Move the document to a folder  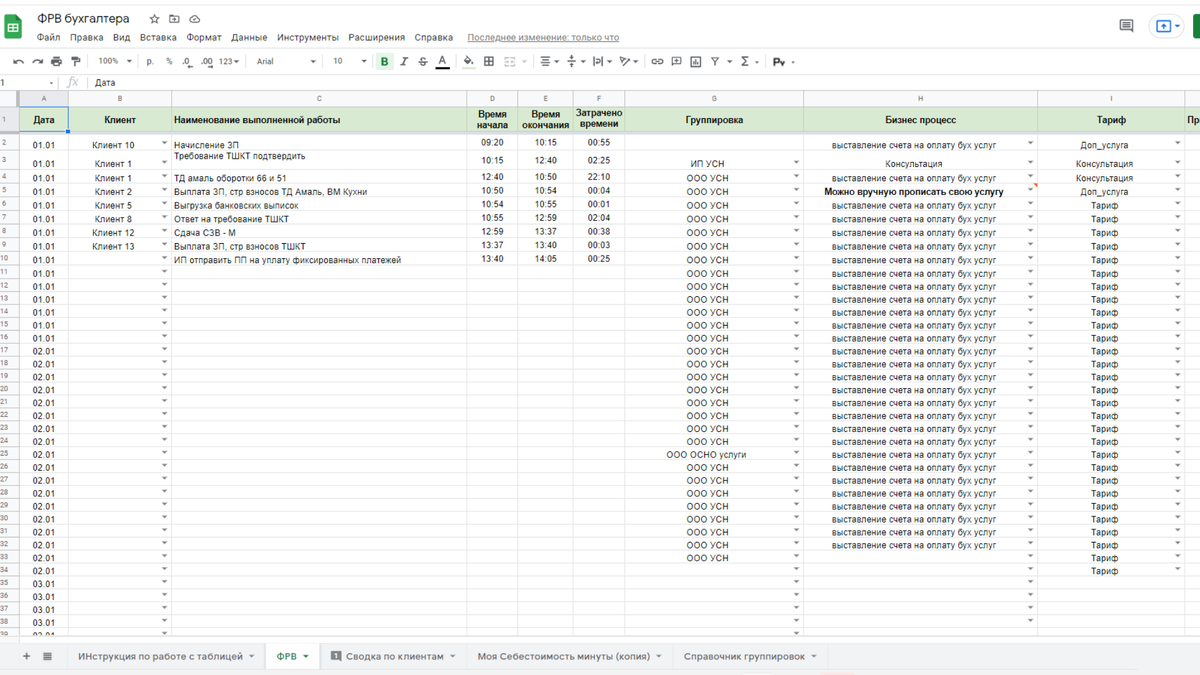(174, 19)
